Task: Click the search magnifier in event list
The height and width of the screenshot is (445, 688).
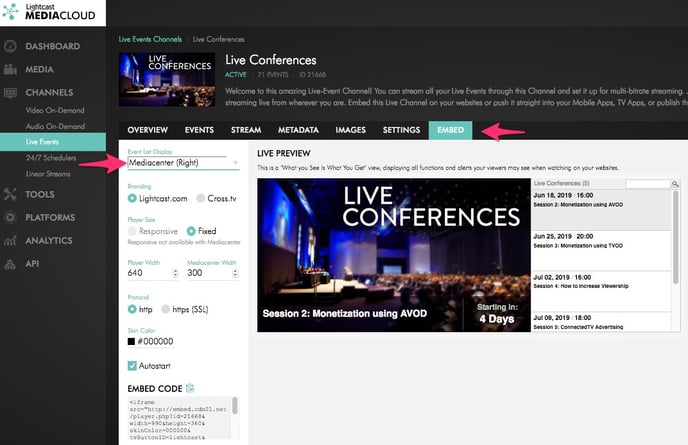Action: pos(675,184)
